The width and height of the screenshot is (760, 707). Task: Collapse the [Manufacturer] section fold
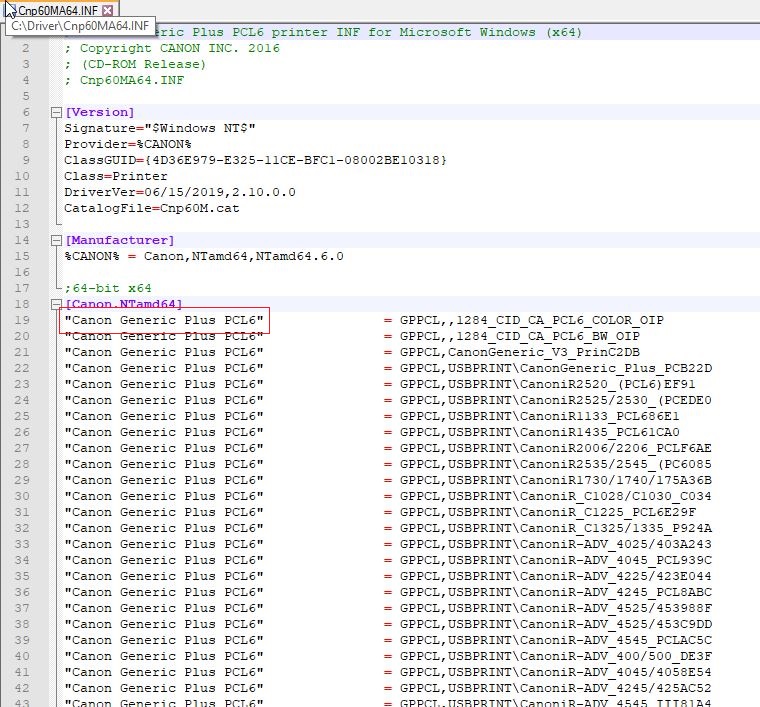tap(56, 241)
